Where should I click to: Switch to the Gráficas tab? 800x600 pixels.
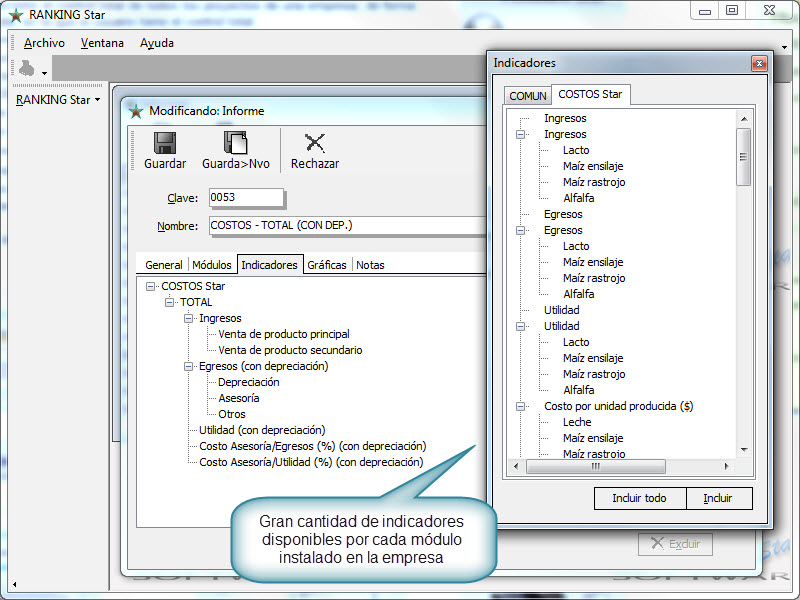click(x=327, y=265)
